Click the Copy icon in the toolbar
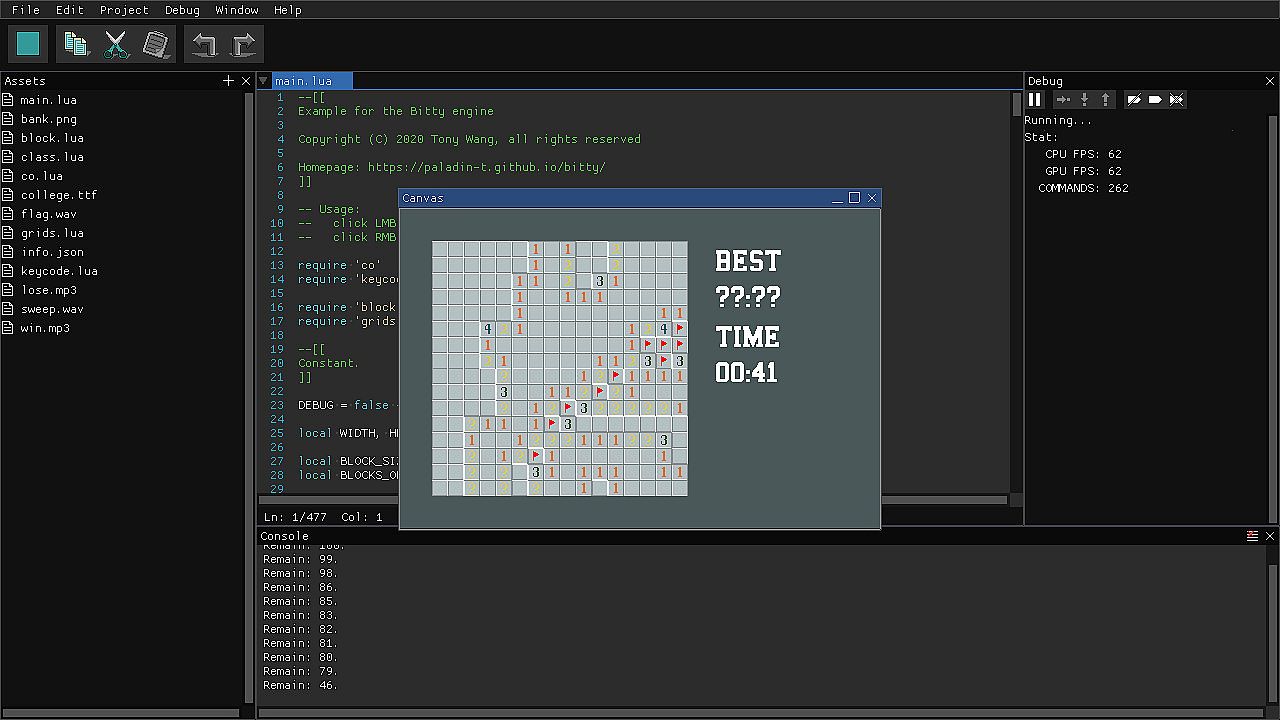The image size is (1280, 720). 76,44
